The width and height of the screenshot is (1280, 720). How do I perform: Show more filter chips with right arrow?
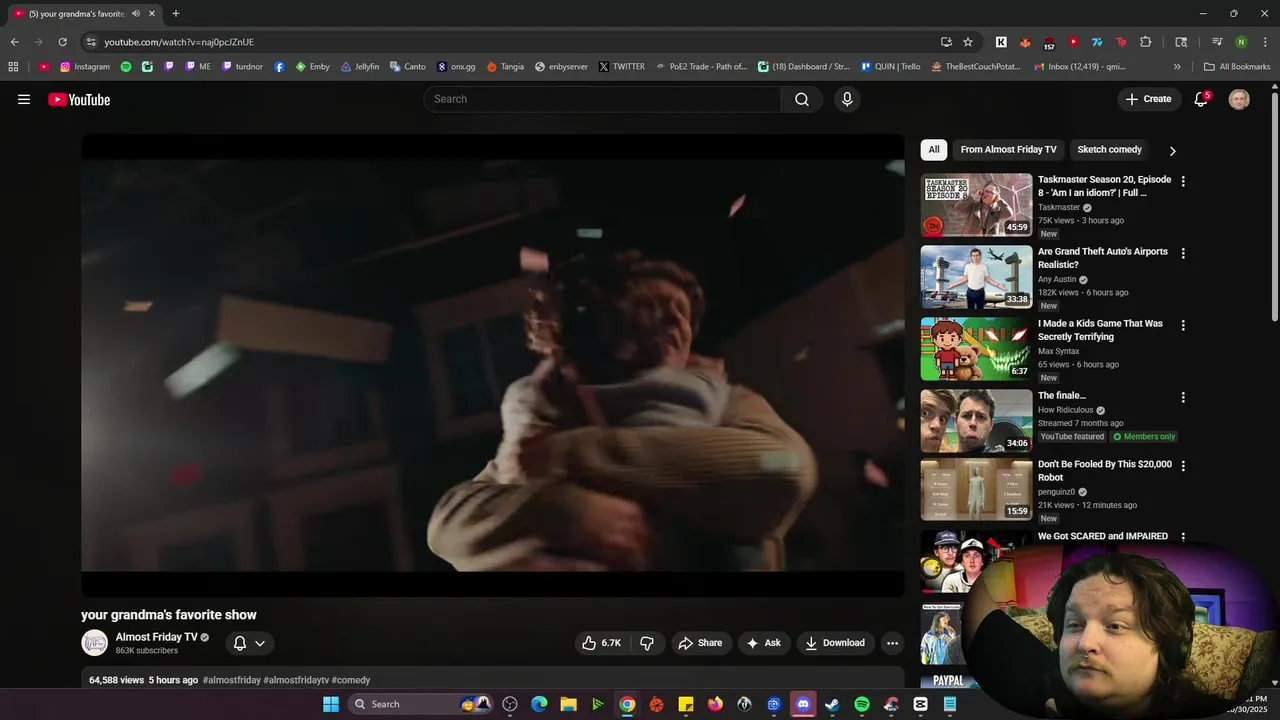[1172, 151]
